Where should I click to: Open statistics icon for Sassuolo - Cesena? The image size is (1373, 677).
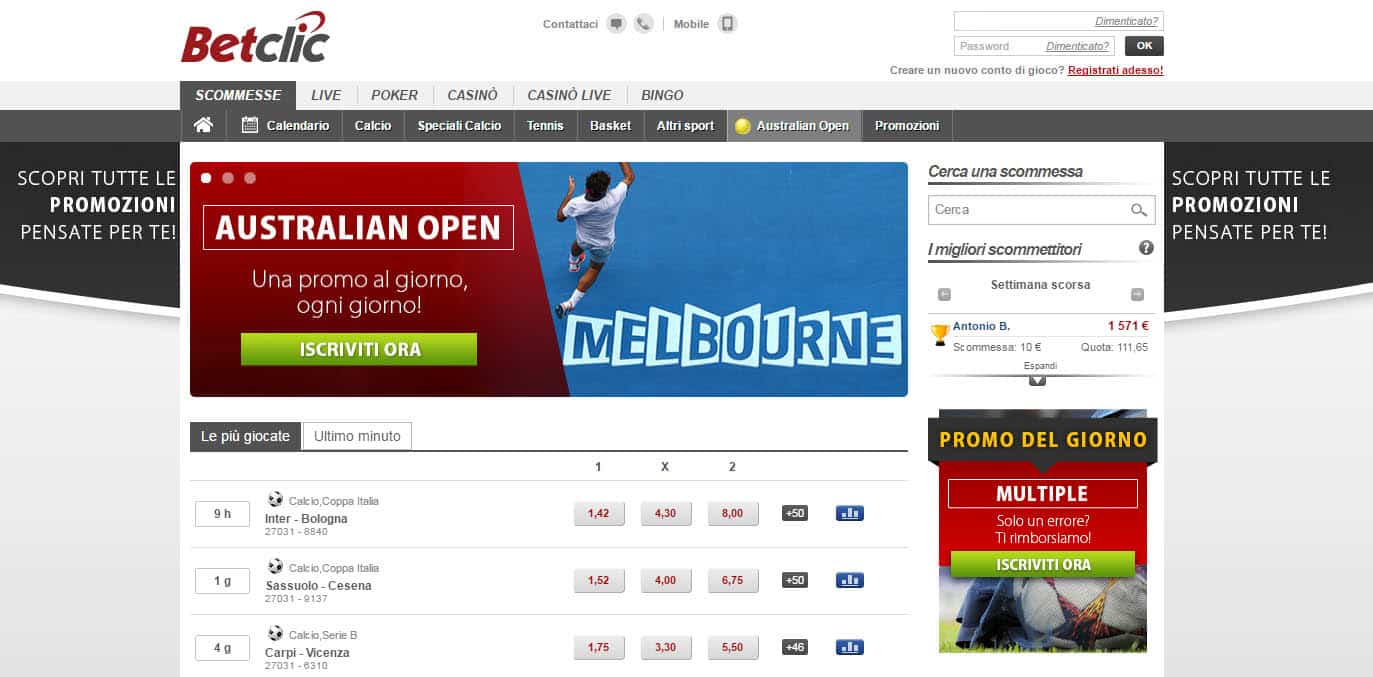[x=849, y=581]
